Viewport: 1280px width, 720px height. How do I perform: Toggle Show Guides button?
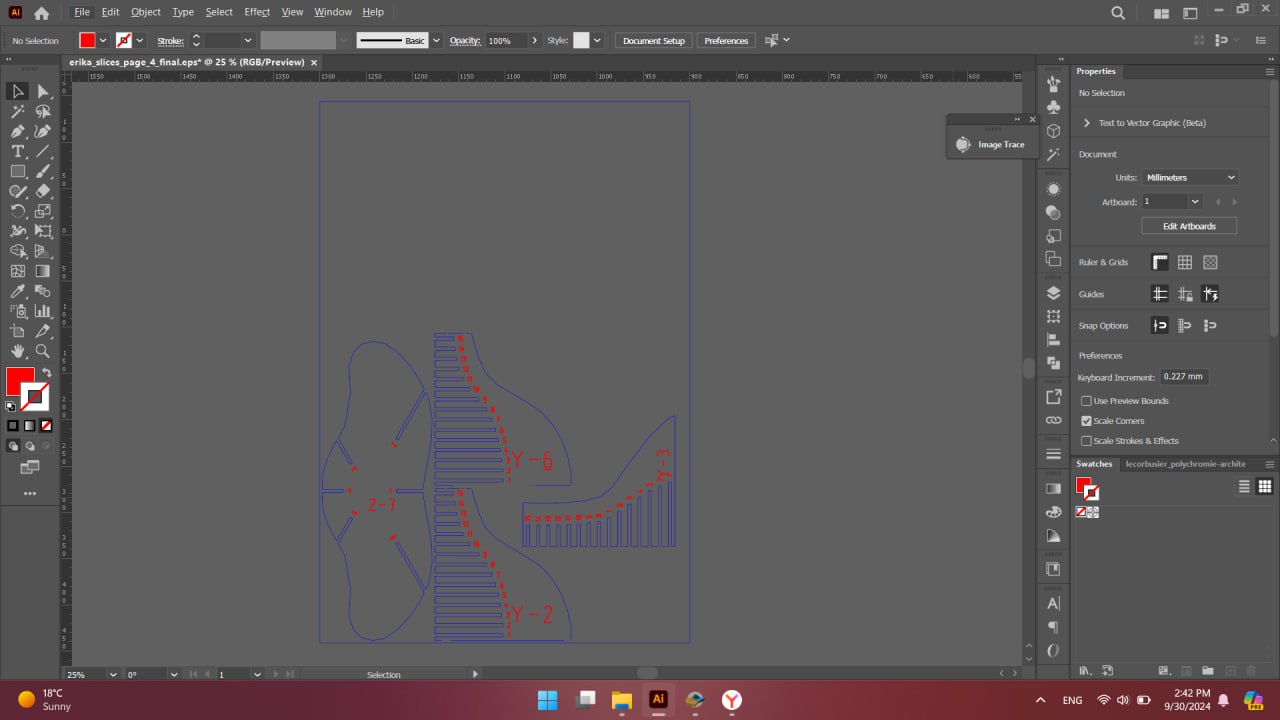[x=1160, y=294]
